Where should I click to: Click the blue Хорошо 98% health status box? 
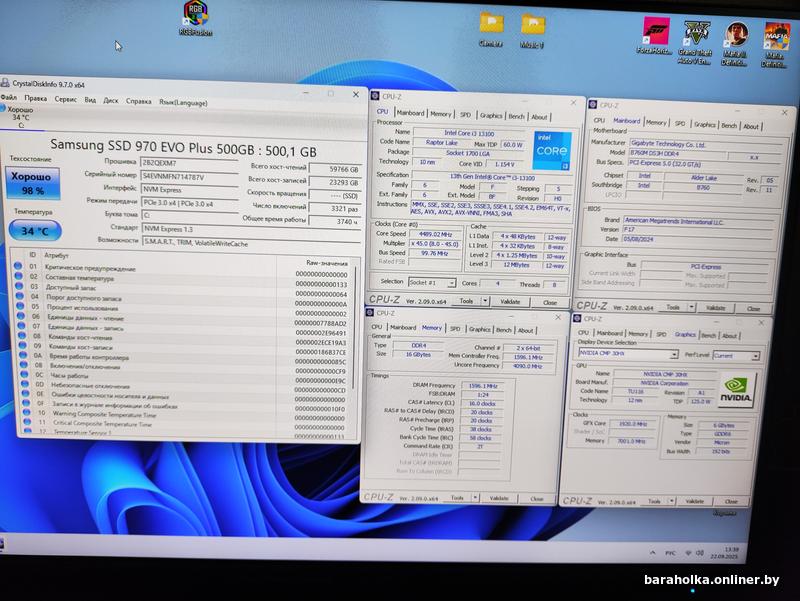click(x=33, y=183)
